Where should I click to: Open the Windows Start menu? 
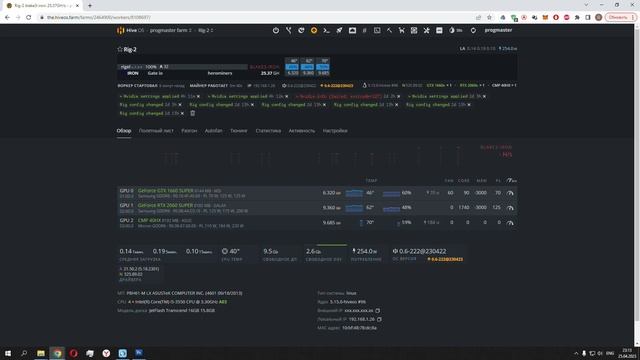pos(8,353)
